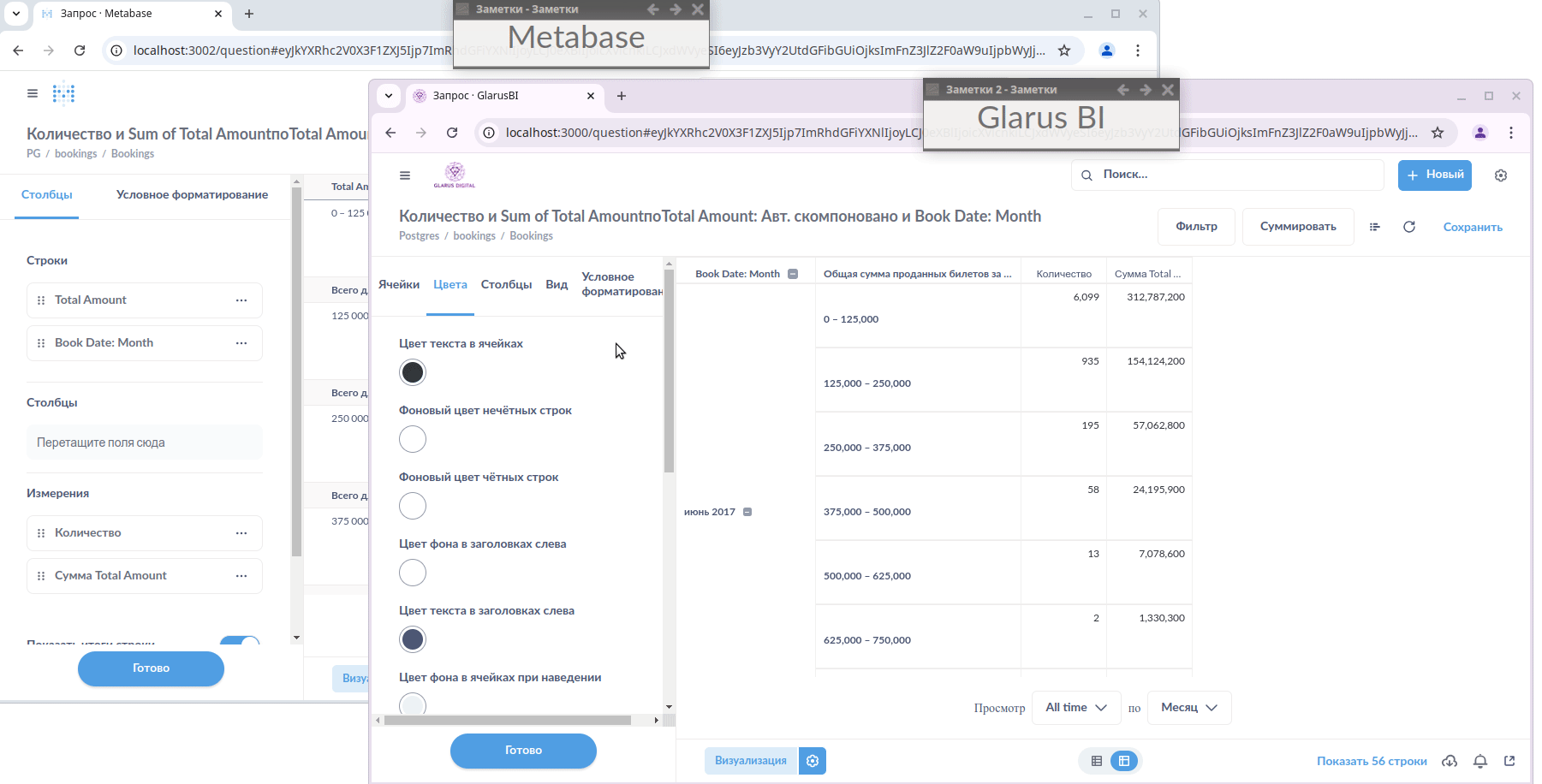This screenshot has width=1542, height=784.
Task: Open the notebook editor icon next to Суммировать
Action: pyautogui.click(x=1374, y=227)
